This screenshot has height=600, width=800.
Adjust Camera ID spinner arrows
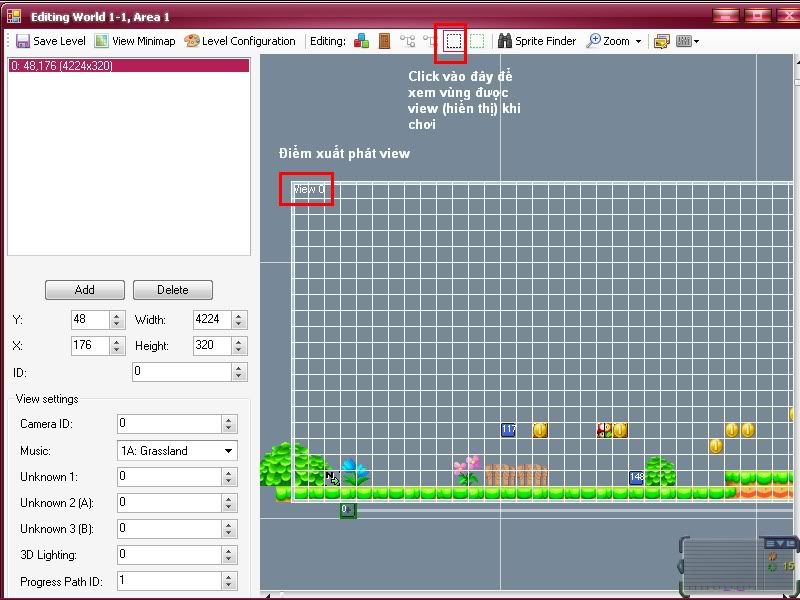(x=229, y=423)
